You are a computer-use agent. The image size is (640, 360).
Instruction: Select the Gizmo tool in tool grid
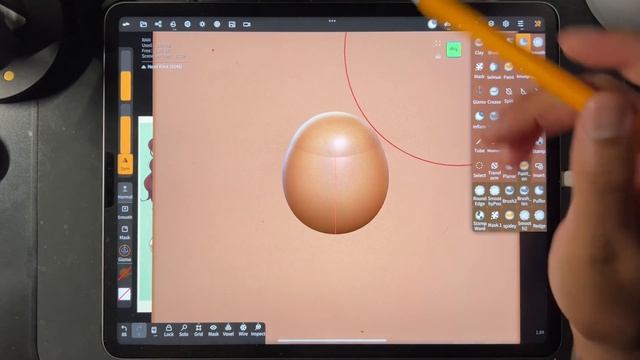479,95
